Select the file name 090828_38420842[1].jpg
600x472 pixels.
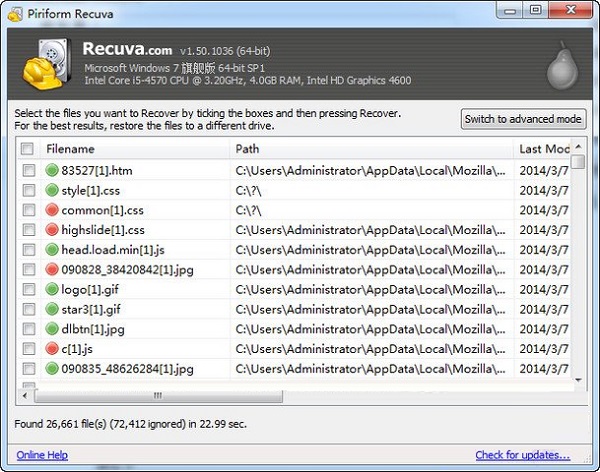tap(127, 270)
